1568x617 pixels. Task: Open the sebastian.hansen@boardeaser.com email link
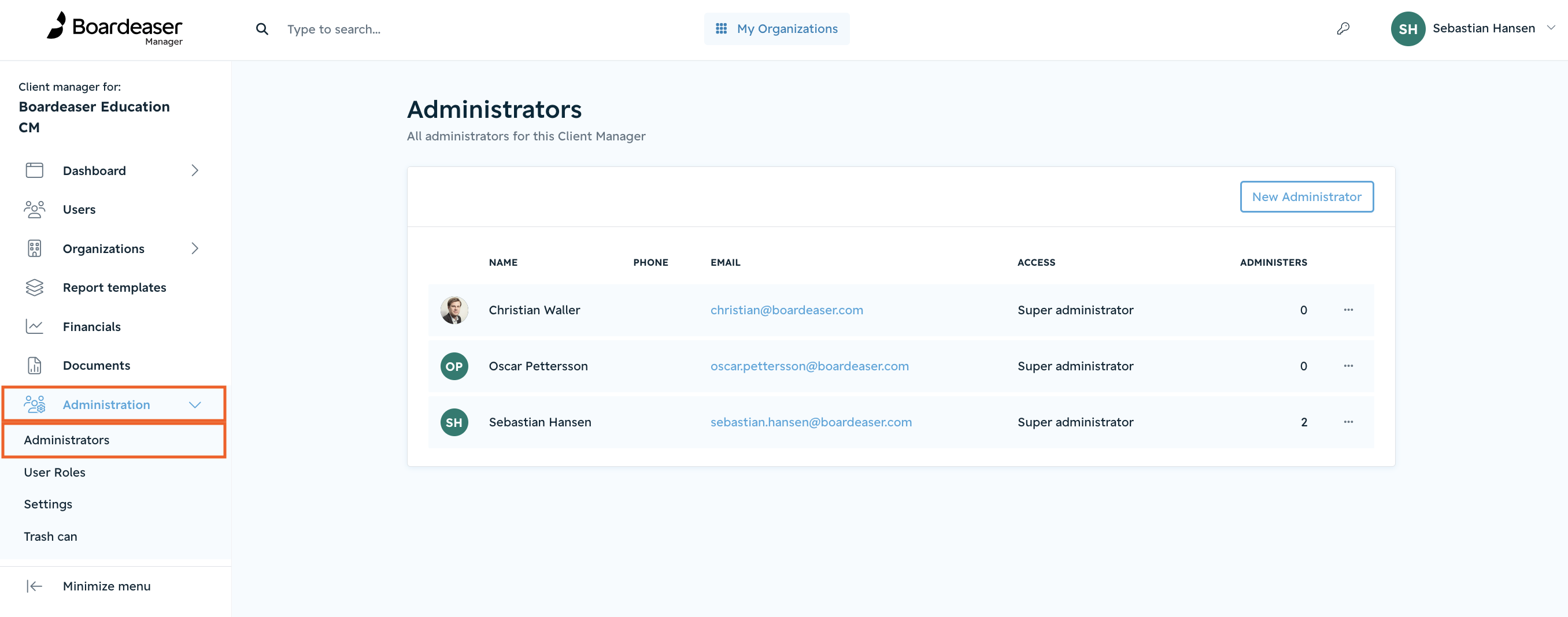point(811,422)
